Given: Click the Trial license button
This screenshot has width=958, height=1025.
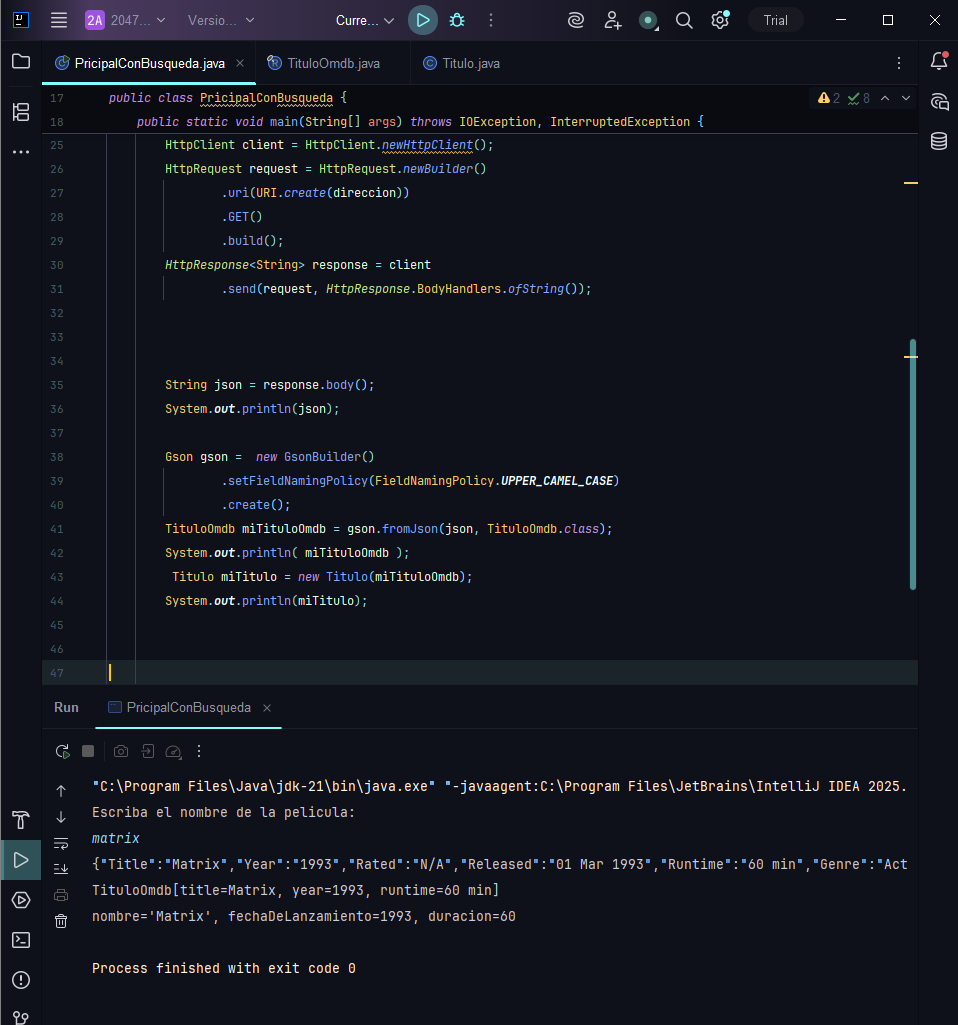Looking at the screenshot, I should click(x=775, y=20).
